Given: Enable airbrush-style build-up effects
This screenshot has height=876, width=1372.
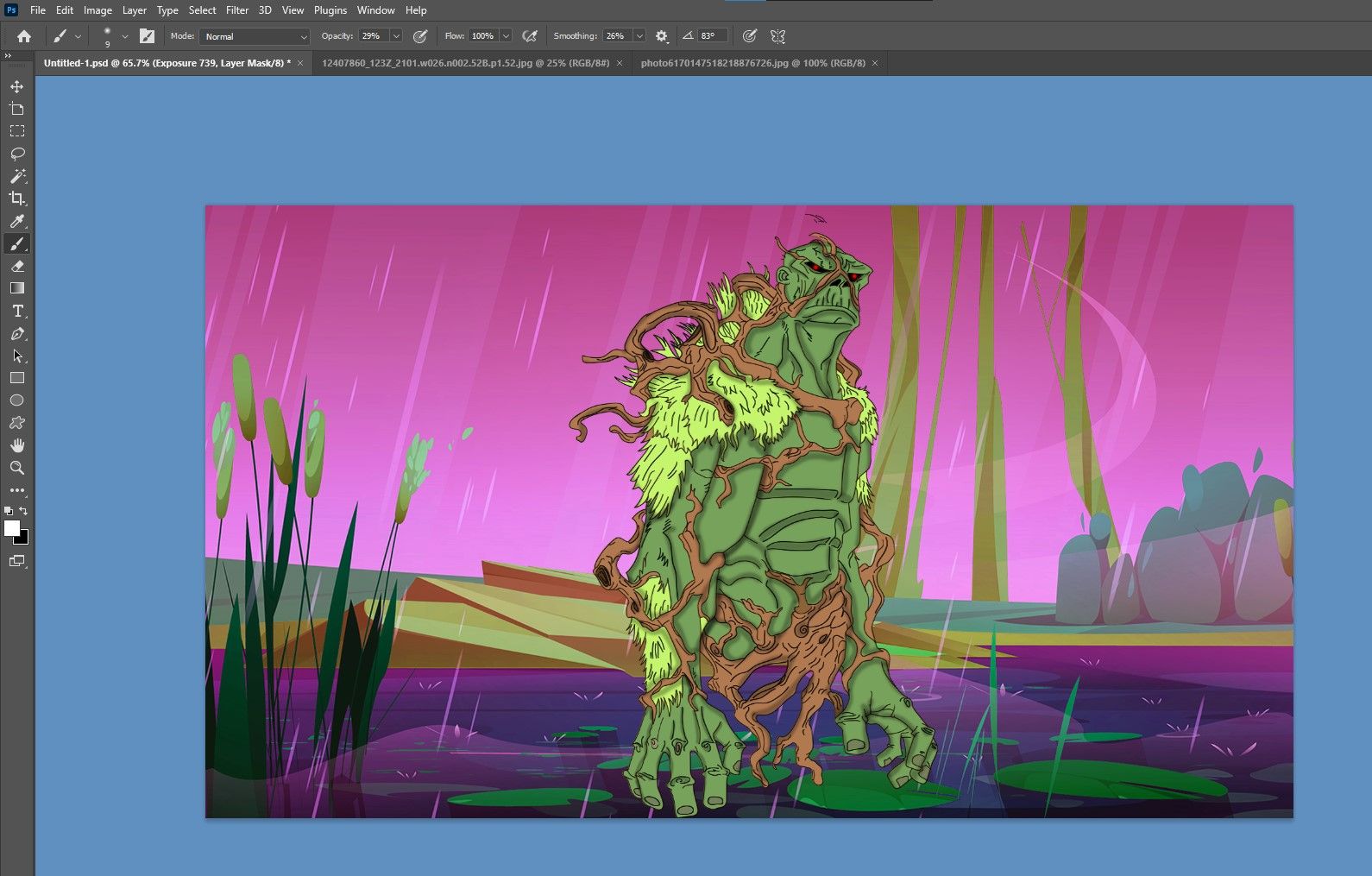Looking at the screenshot, I should point(530,36).
